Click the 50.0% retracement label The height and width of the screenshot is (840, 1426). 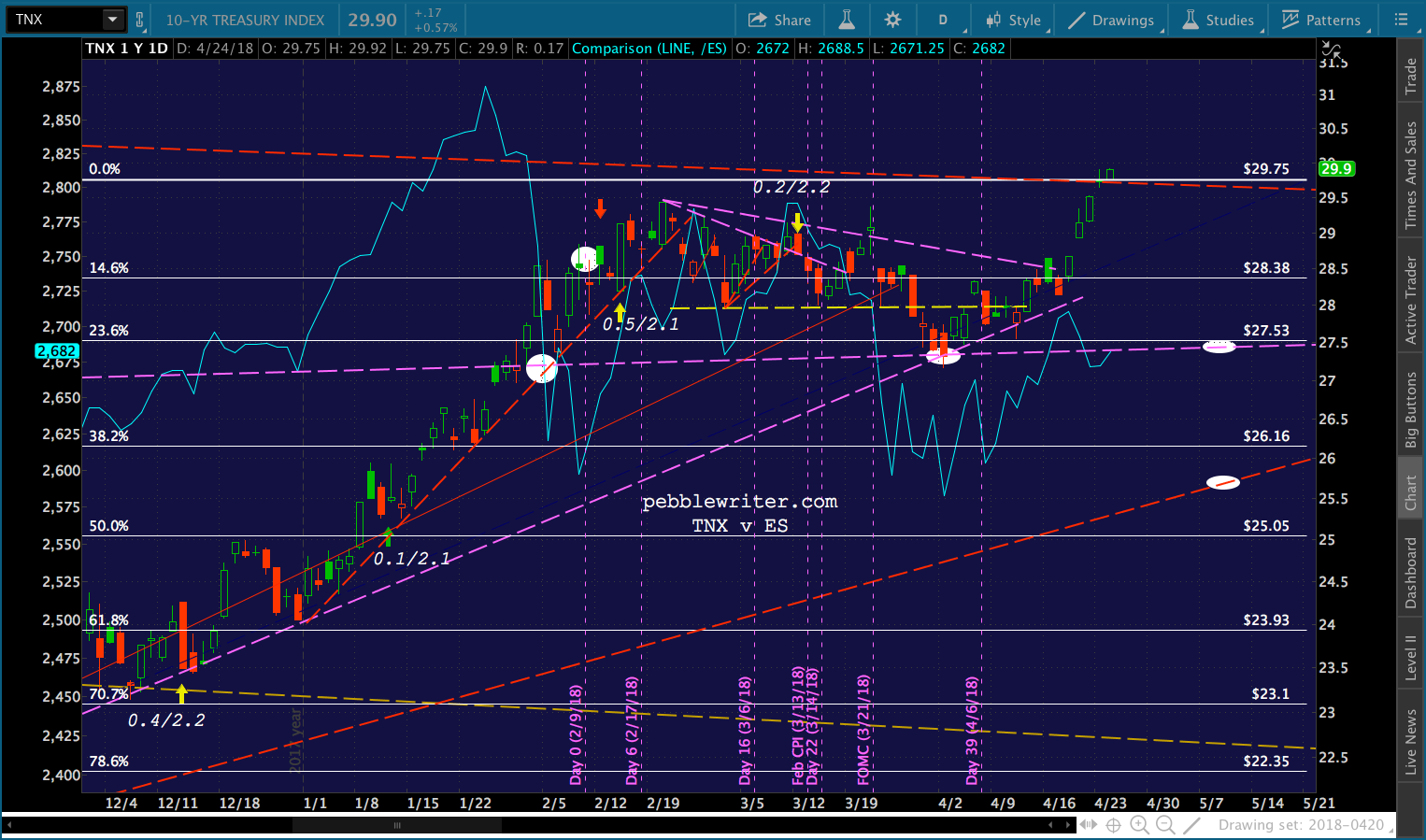108,526
